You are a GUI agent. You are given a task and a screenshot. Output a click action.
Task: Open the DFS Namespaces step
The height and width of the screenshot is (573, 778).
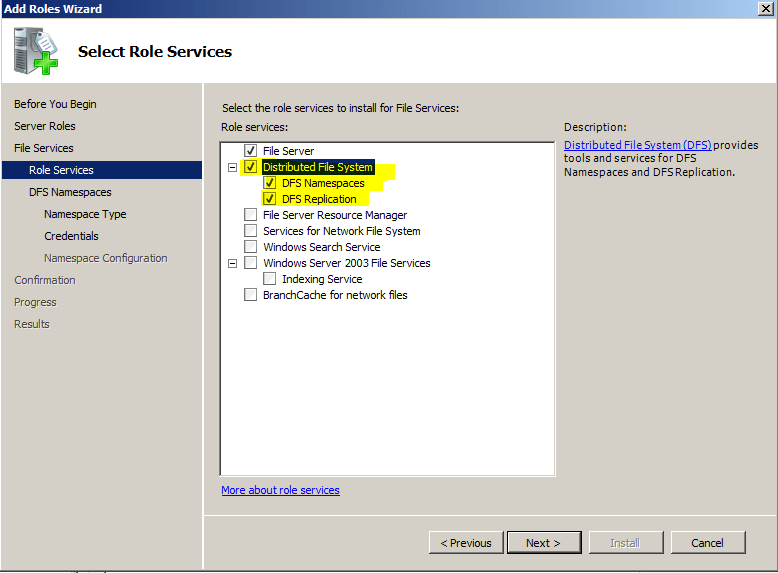click(70, 192)
